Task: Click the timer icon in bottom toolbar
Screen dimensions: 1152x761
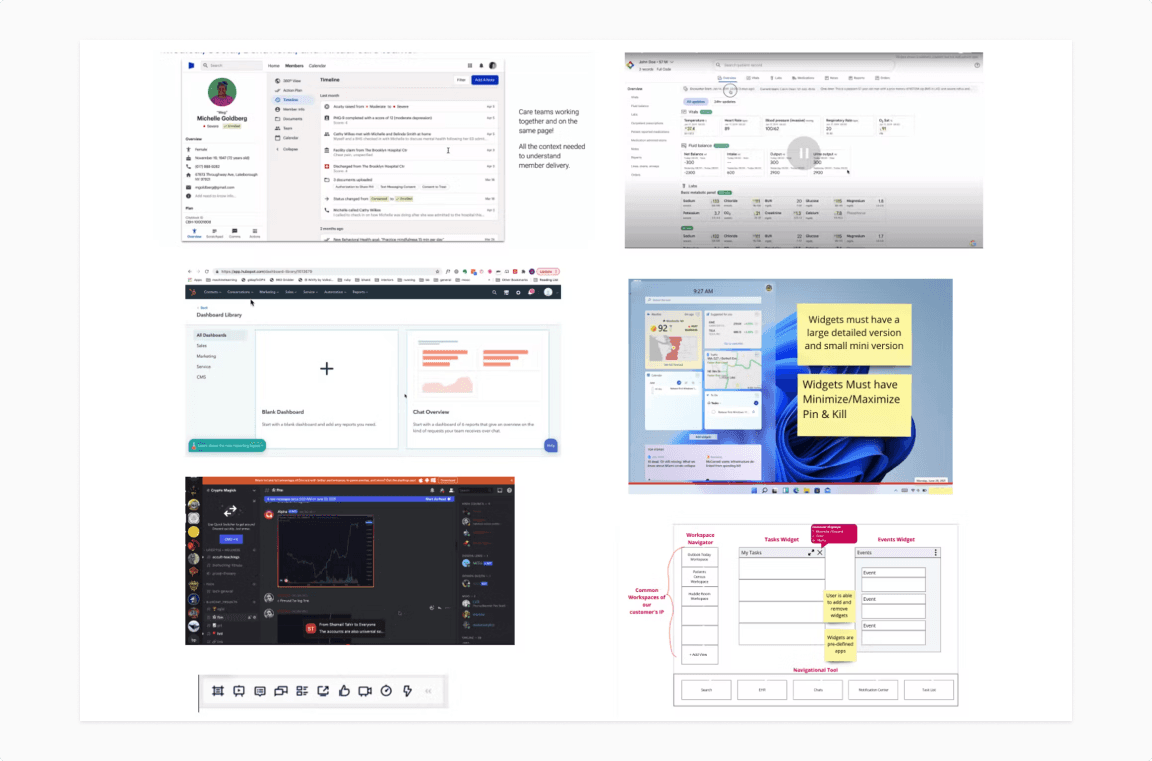Action: point(386,691)
